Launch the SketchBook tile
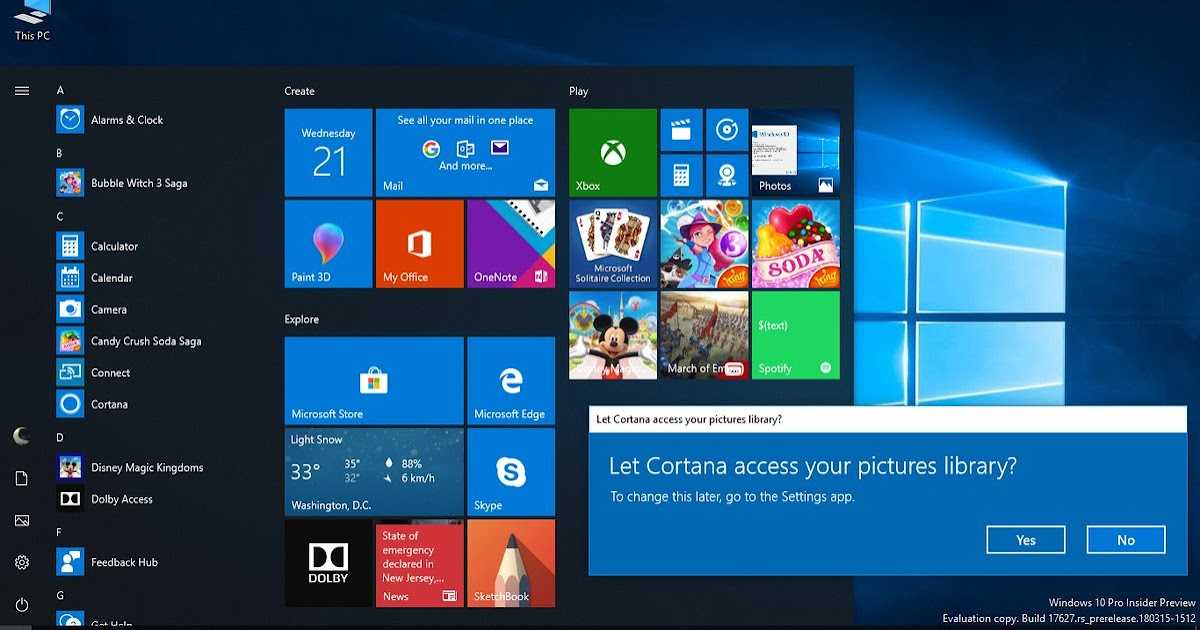 [511, 563]
